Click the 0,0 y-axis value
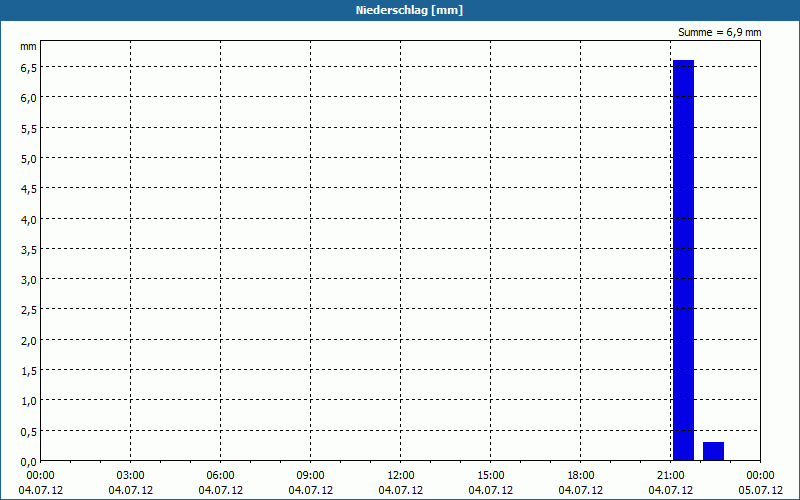Screen dimensions: 800x500 [28, 462]
